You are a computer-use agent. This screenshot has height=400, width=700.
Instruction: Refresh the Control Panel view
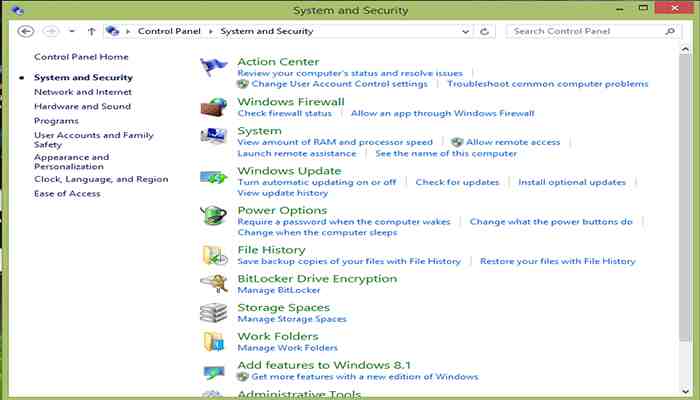(484, 31)
